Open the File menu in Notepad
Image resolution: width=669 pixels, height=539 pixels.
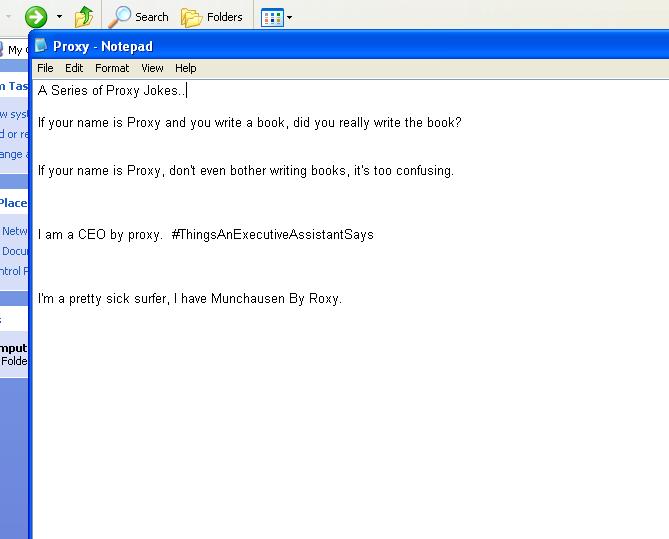pyautogui.click(x=45, y=68)
